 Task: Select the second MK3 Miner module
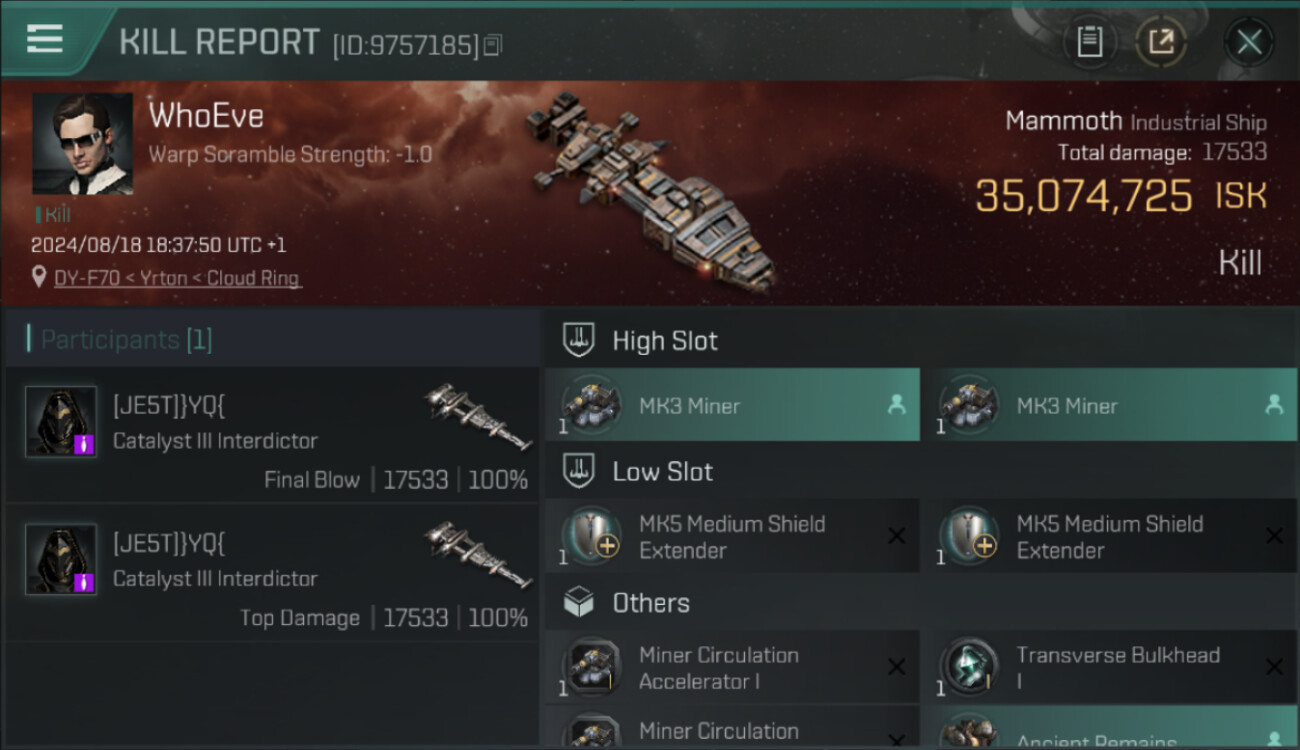click(1108, 405)
